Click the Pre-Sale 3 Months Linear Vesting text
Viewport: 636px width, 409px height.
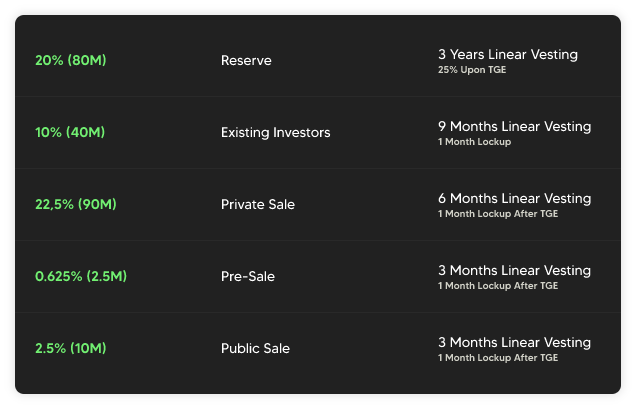click(514, 270)
